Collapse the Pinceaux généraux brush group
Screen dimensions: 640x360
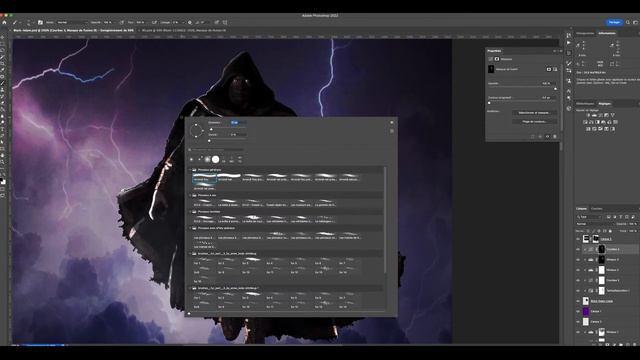tap(190, 170)
